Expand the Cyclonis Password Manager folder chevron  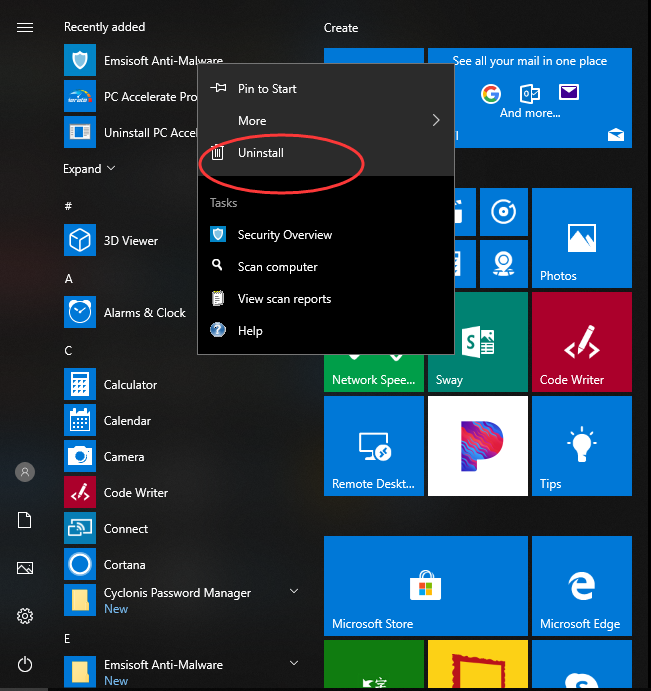click(x=294, y=591)
